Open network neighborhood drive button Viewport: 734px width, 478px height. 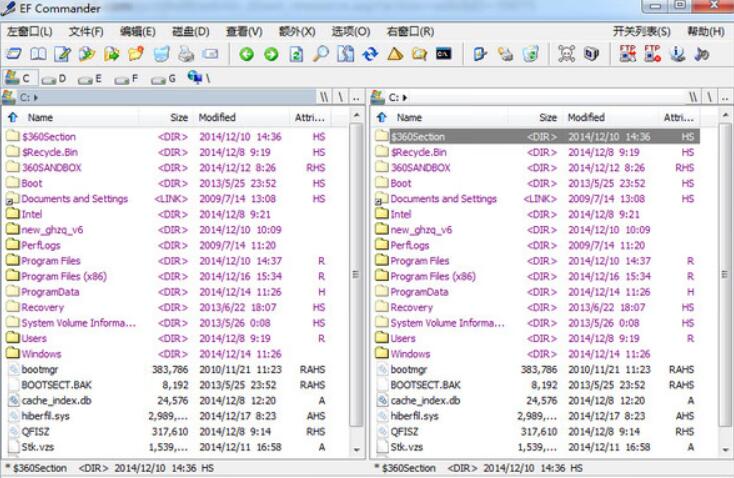[x=199, y=78]
